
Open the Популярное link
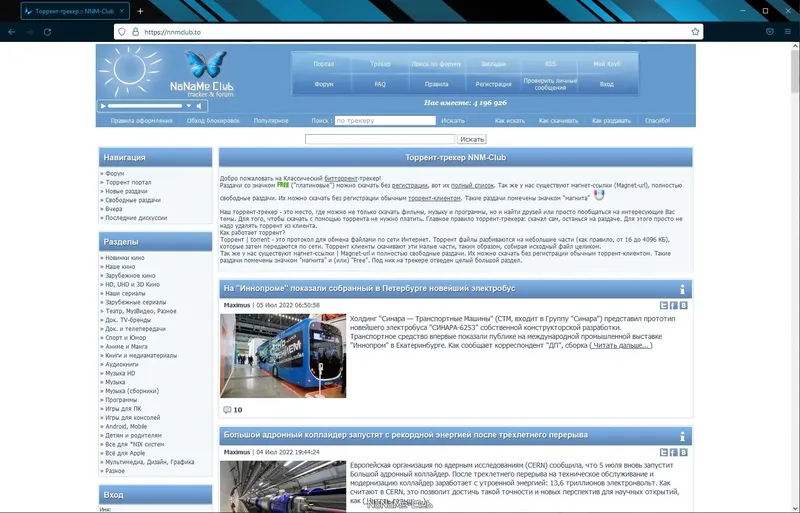[271, 121]
